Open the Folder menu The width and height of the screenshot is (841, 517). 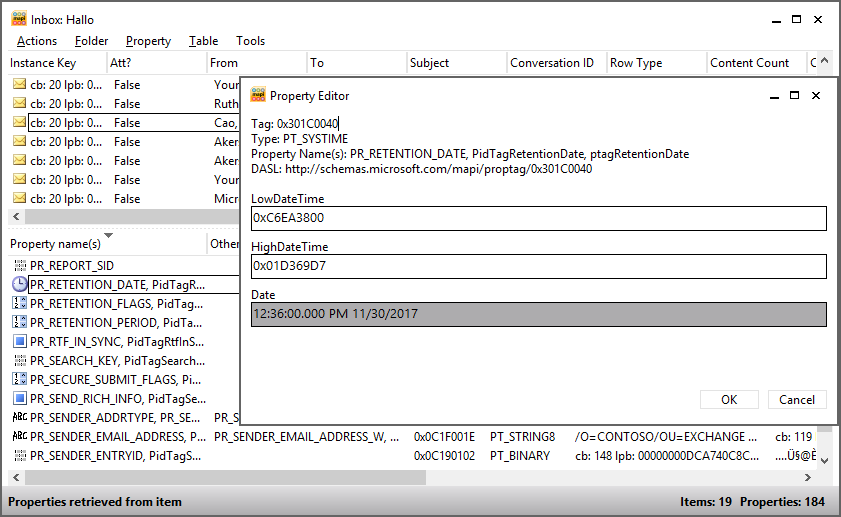(91, 41)
